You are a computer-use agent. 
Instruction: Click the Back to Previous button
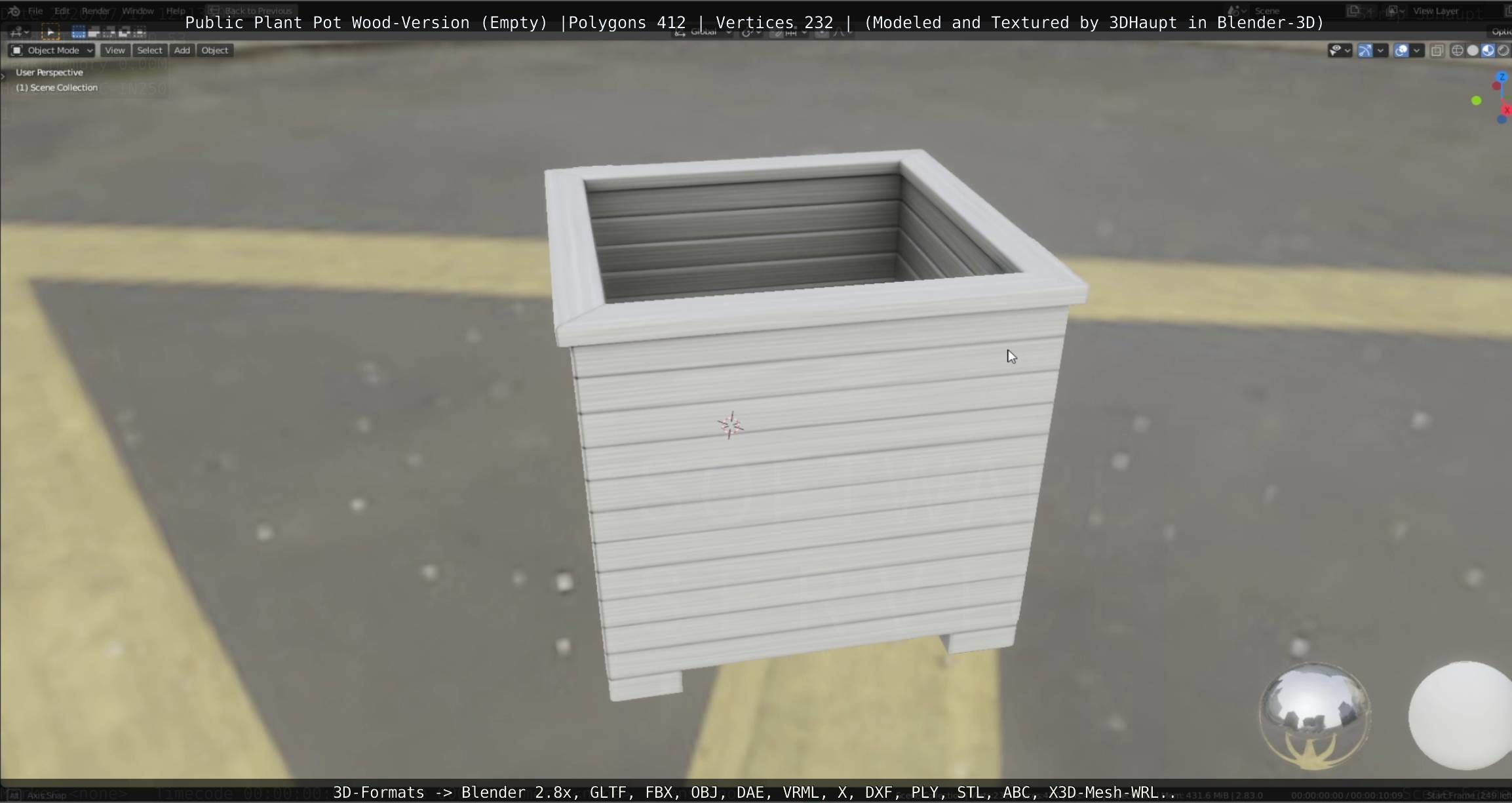252,10
